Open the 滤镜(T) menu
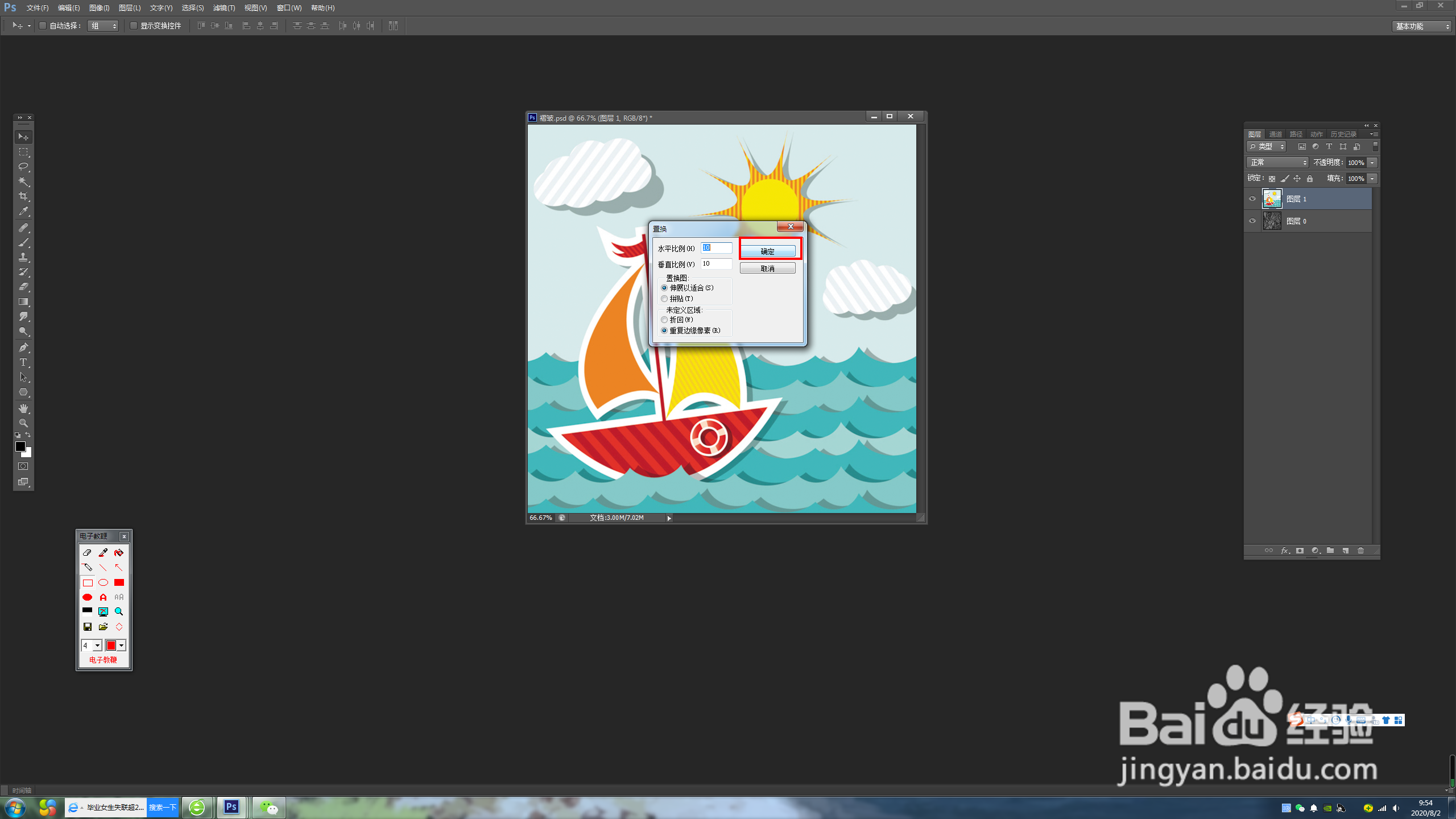 [224, 8]
